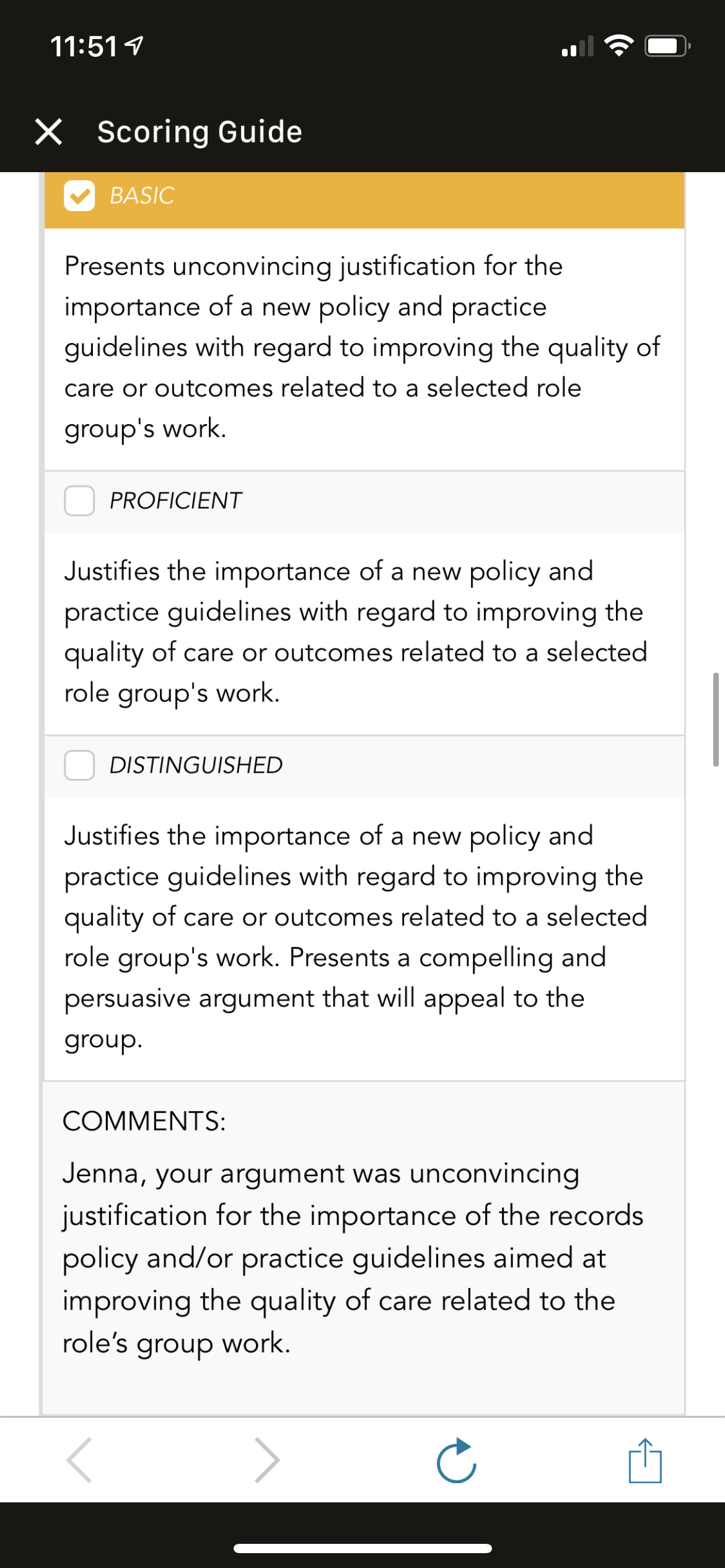
Task: Check the DISTINGUISHED checkbox
Action: [79, 765]
